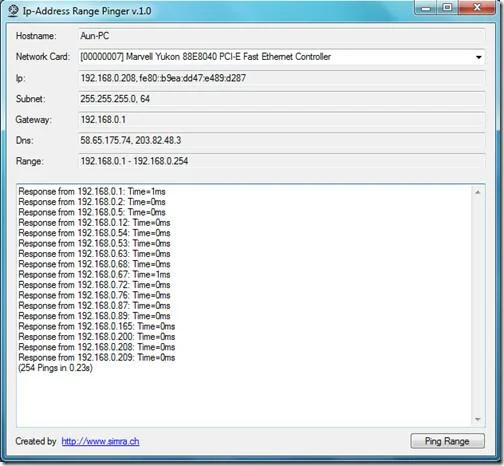Click the Dns label
The width and height of the screenshot is (504, 466).
(25, 140)
